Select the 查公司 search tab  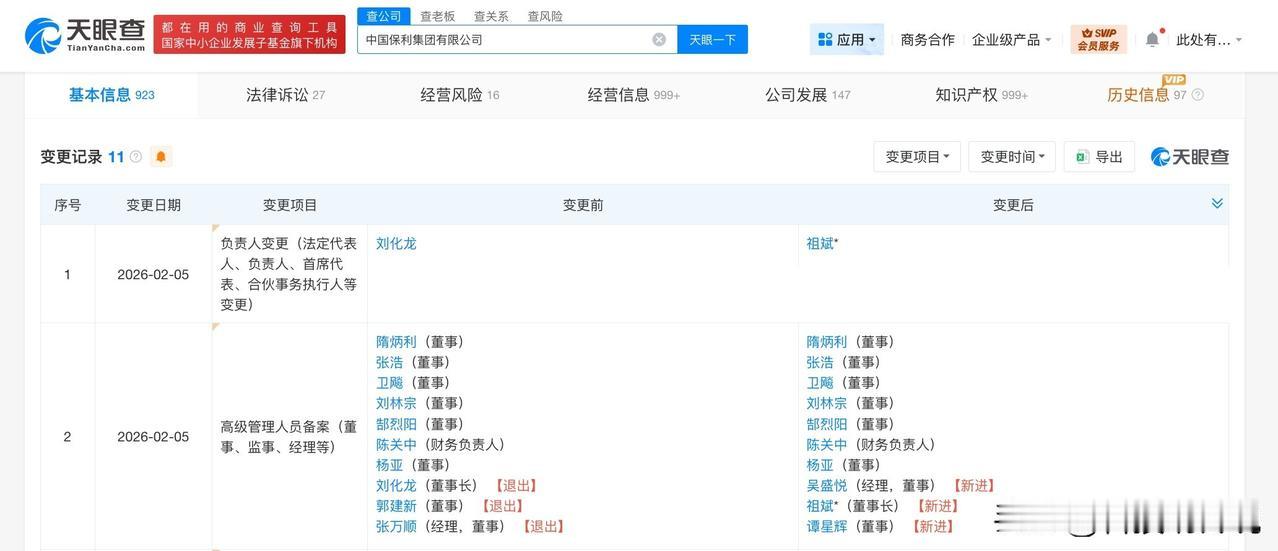click(x=384, y=16)
